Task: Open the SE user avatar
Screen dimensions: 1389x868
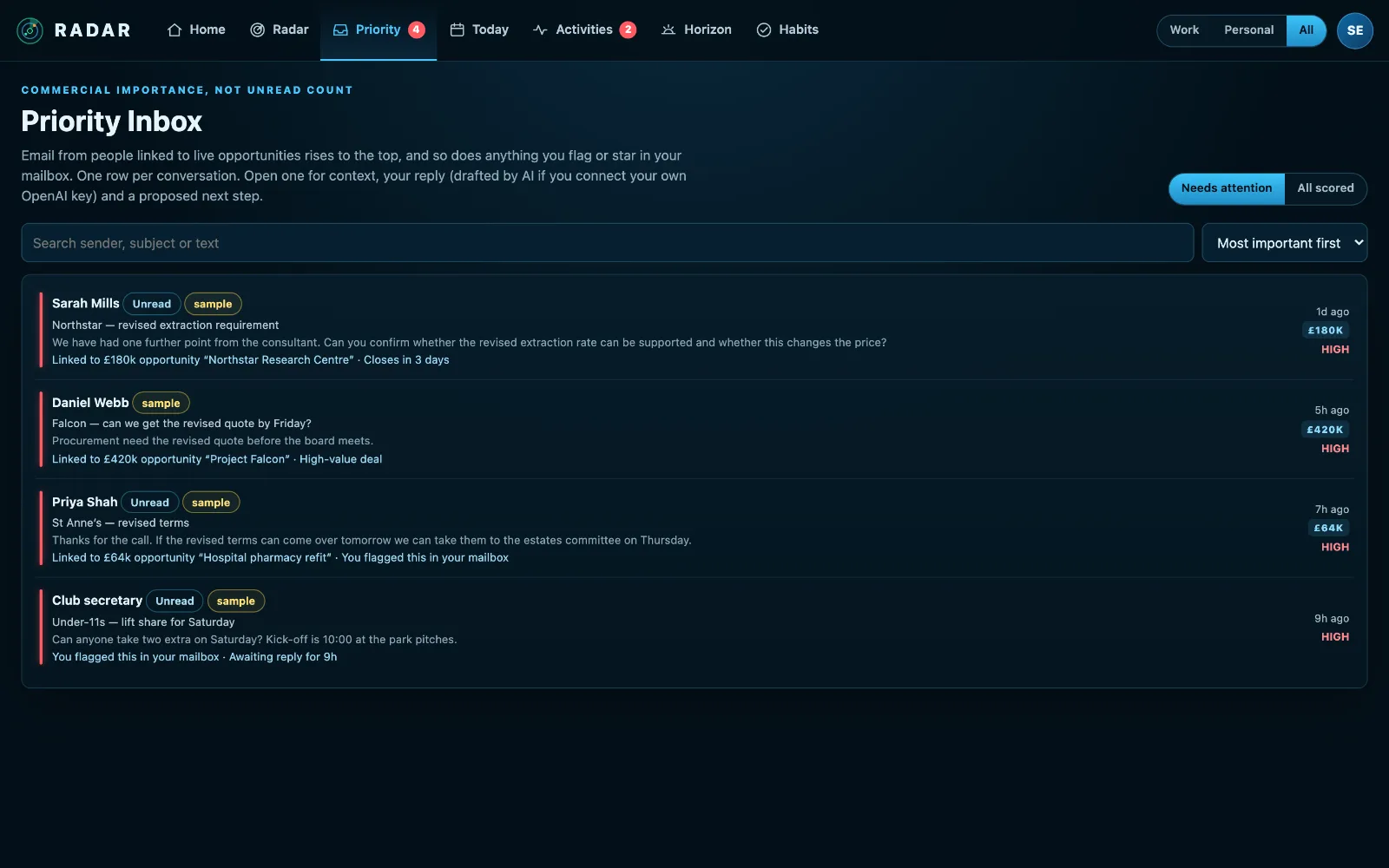Action: tap(1355, 30)
